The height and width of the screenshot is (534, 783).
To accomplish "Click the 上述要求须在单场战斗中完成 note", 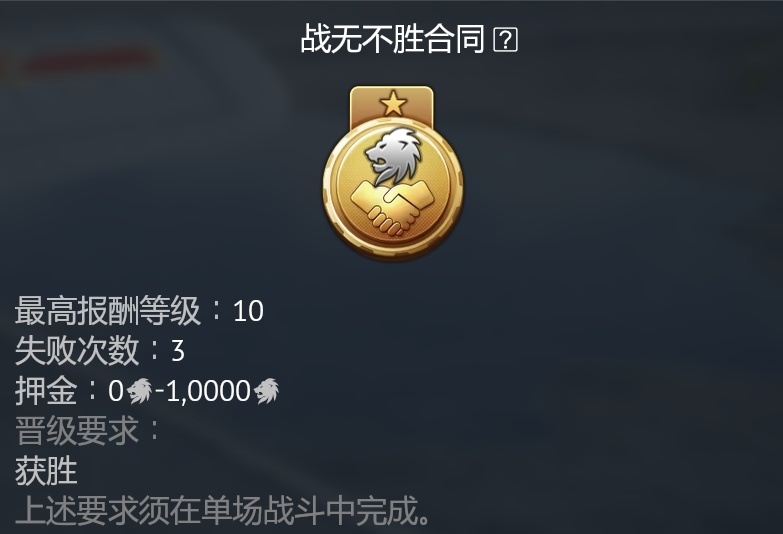I will click(x=223, y=510).
